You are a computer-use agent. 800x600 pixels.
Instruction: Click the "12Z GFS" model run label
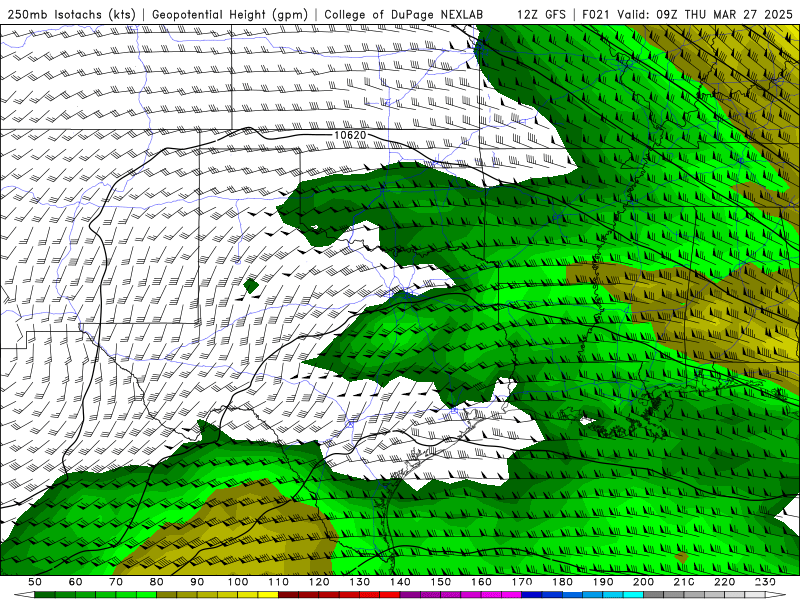click(541, 15)
